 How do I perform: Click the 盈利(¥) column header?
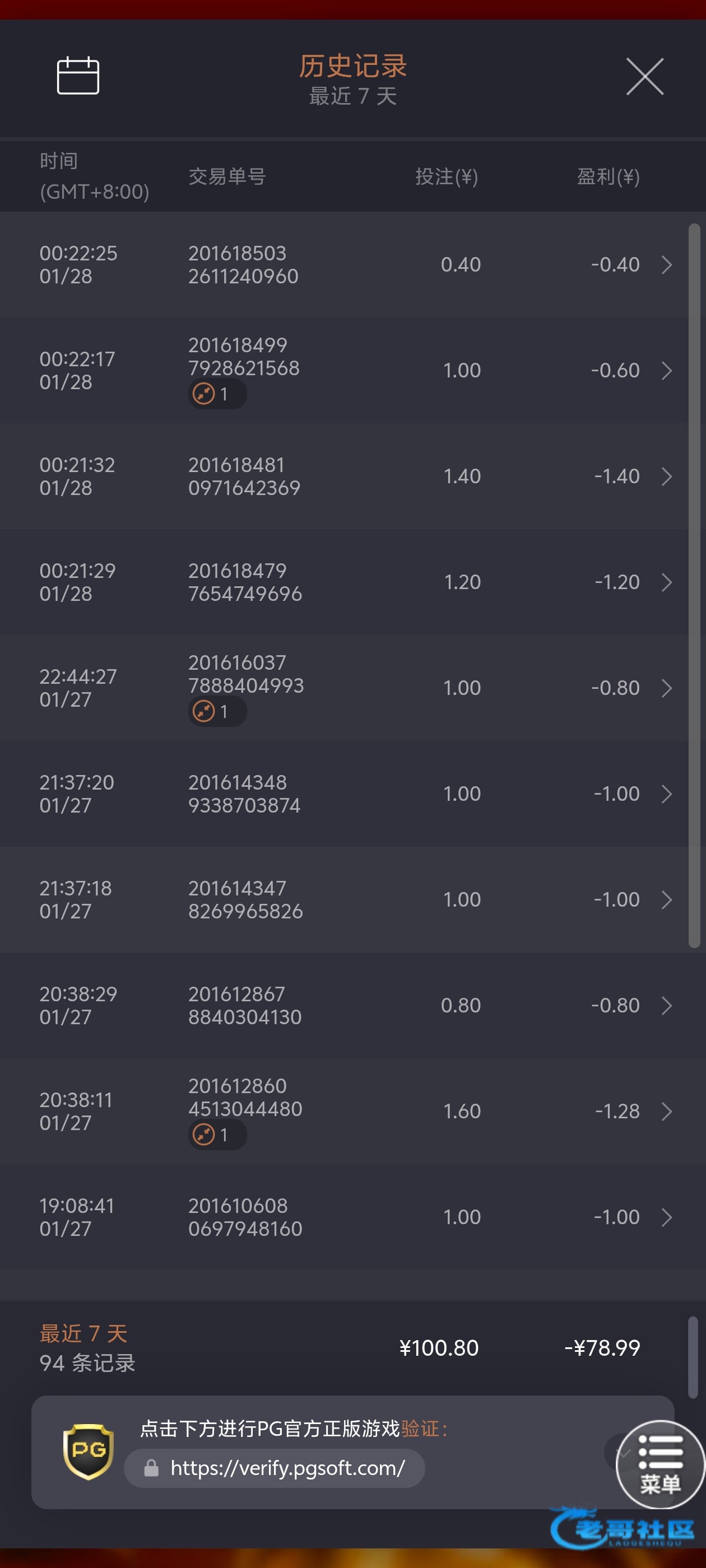[x=607, y=176]
